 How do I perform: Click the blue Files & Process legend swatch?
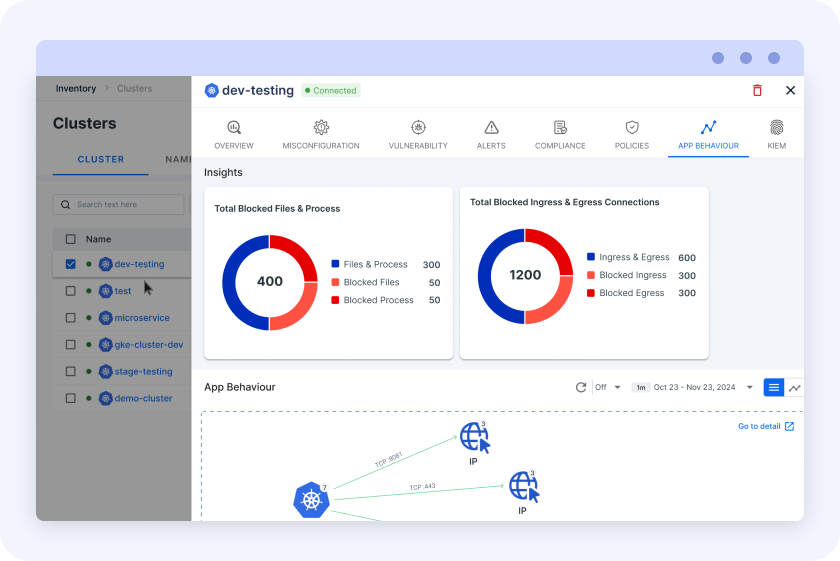click(336, 265)
